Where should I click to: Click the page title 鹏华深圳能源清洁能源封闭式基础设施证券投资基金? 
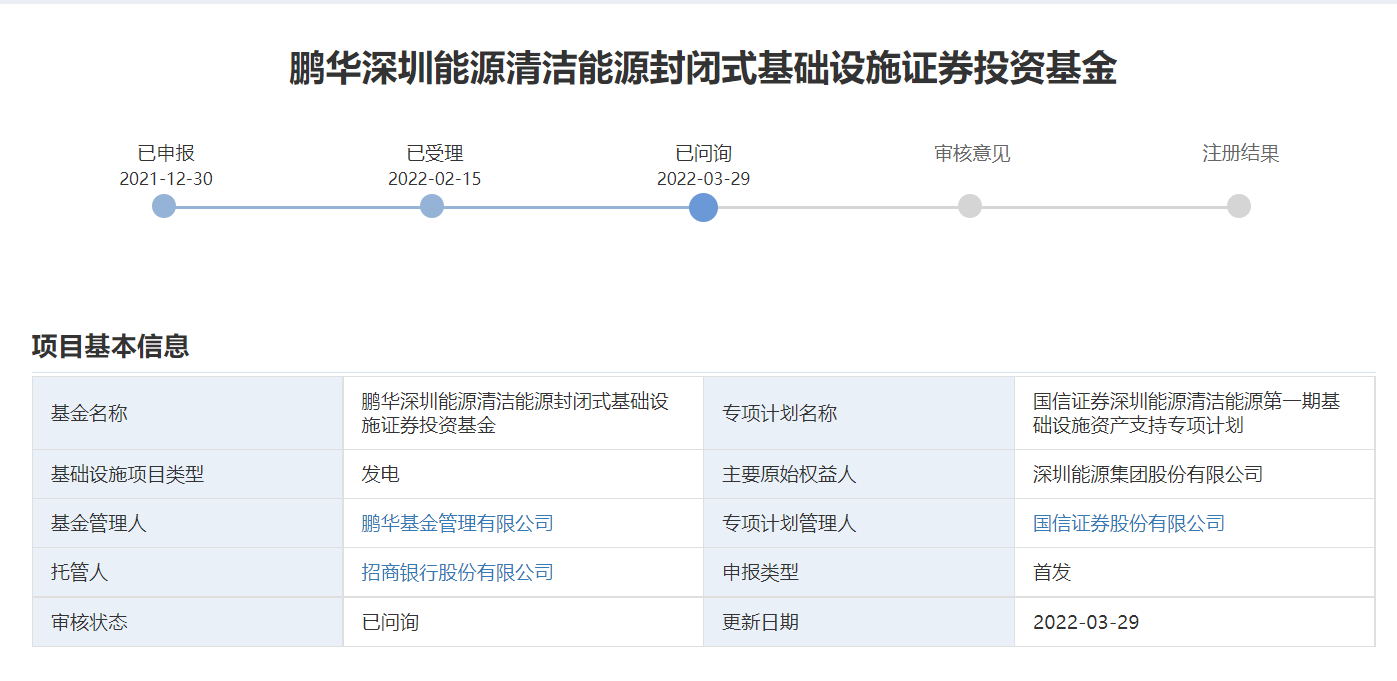tap(702, 68)
